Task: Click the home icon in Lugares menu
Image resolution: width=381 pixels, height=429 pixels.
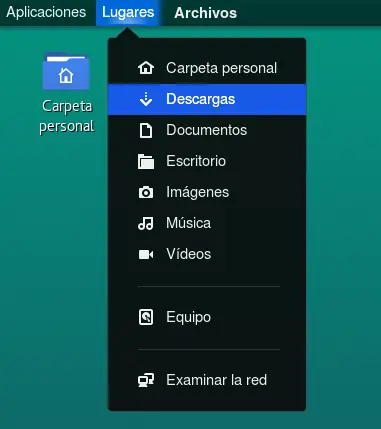Action: tap(146, 68)
